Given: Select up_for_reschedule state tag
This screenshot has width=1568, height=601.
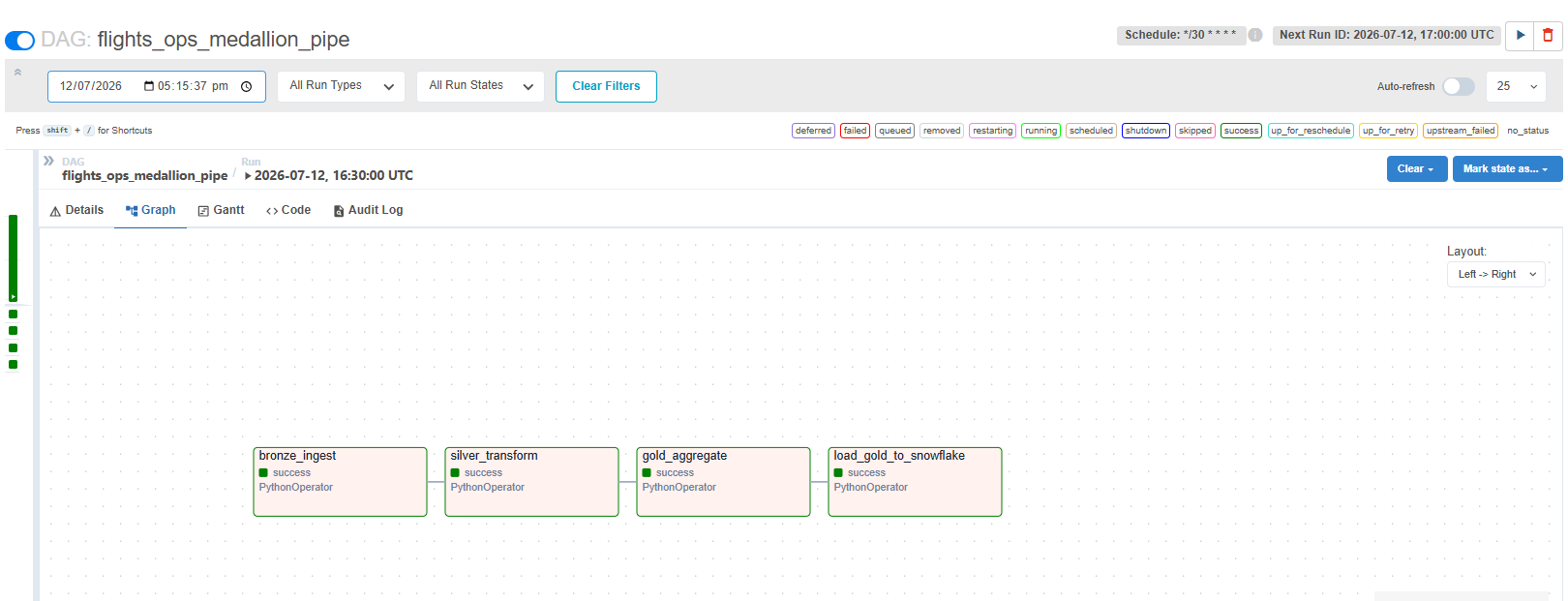Looking at the screenshot, I should pyautogui.click(x=1311, y=131).
